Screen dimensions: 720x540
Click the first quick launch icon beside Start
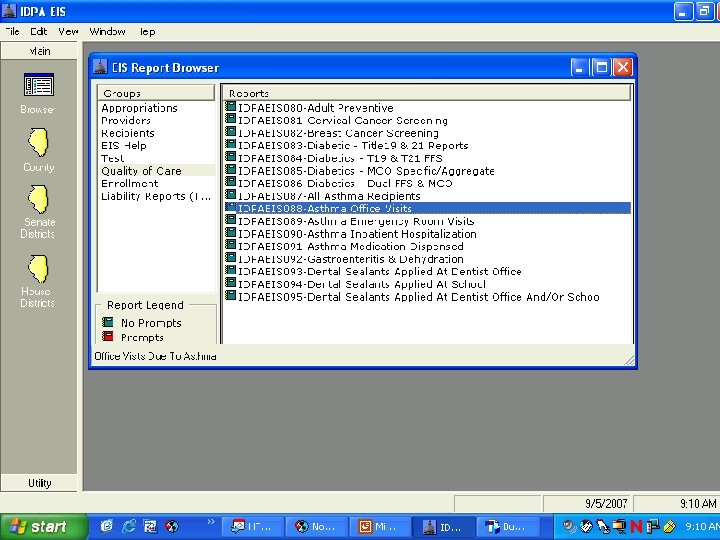107,526
